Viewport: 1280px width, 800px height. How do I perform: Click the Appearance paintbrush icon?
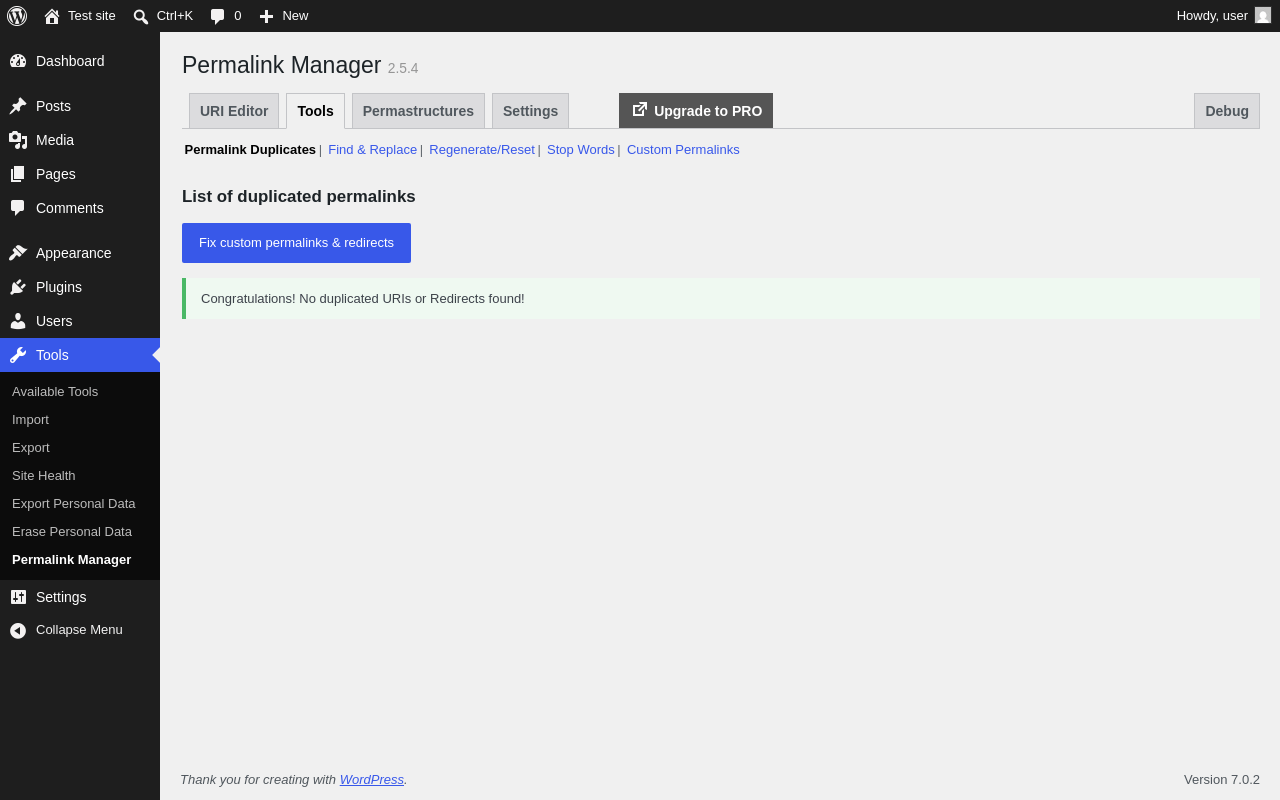[x=18, y=253]
